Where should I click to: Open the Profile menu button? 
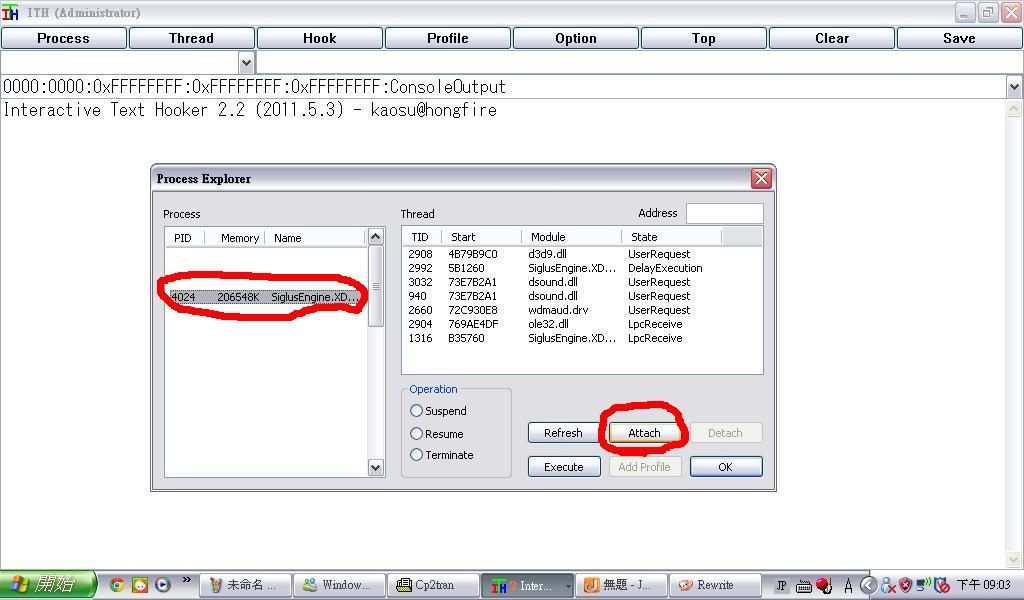click(447, 38)
